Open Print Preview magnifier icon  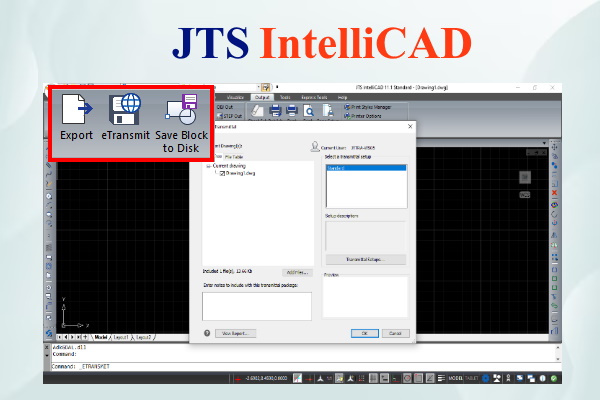[308, 111]
